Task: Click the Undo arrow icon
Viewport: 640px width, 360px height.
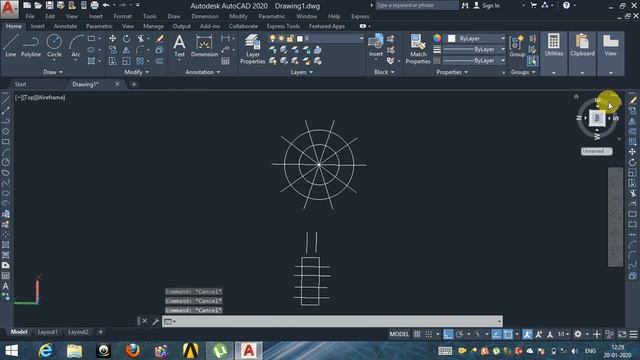Action: pyautogui.click(x=106, y=5)
